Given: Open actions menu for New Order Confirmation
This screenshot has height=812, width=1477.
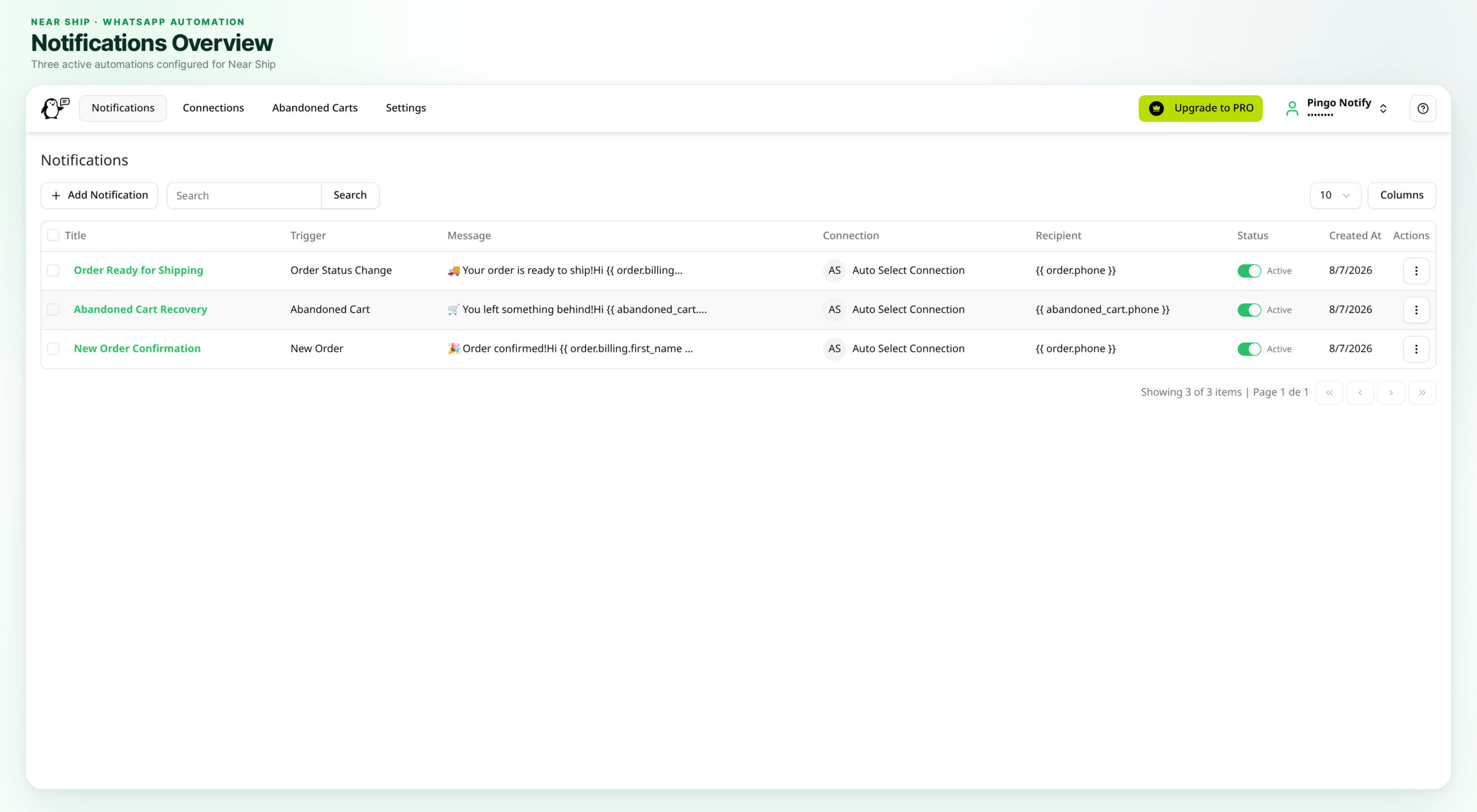Looking at the screenshot, I should pyautogui.click(x=1416, y=349).
